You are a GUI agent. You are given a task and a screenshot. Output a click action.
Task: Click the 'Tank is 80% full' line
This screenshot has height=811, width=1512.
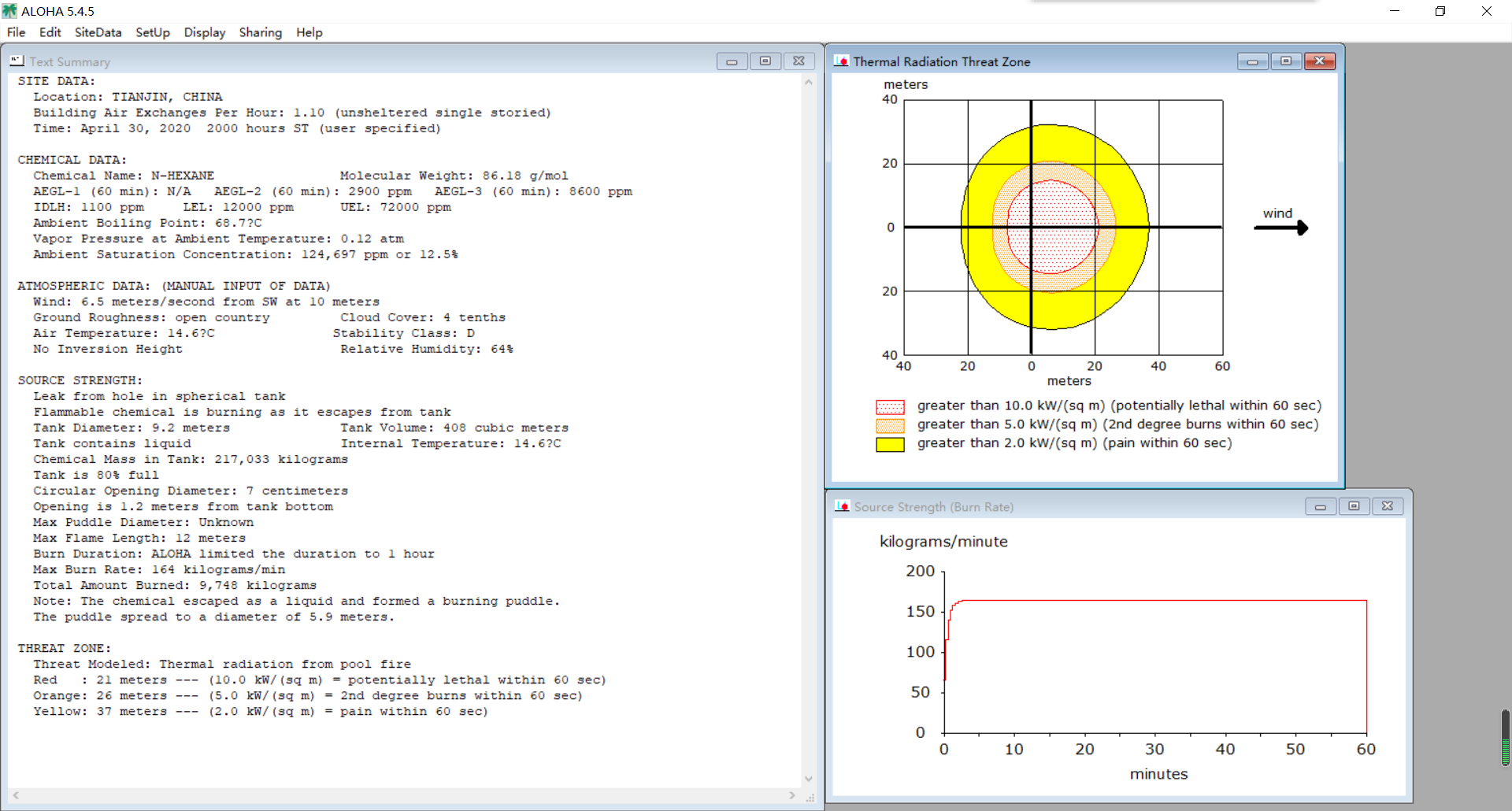pos(96,475)
